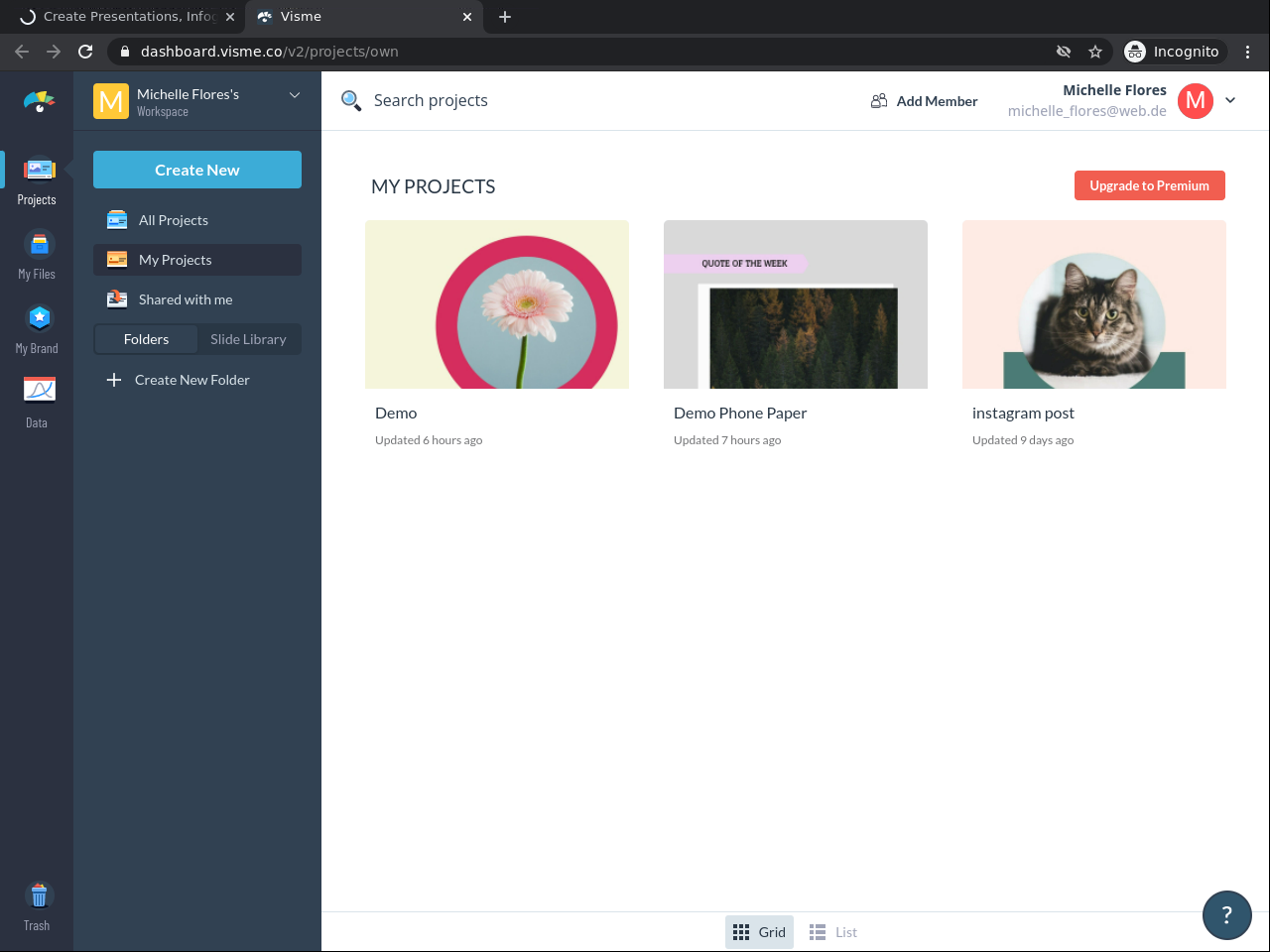This screenshot has height=952, width=1270.
Task: Open My Brand section
Action: click(37, 330)
